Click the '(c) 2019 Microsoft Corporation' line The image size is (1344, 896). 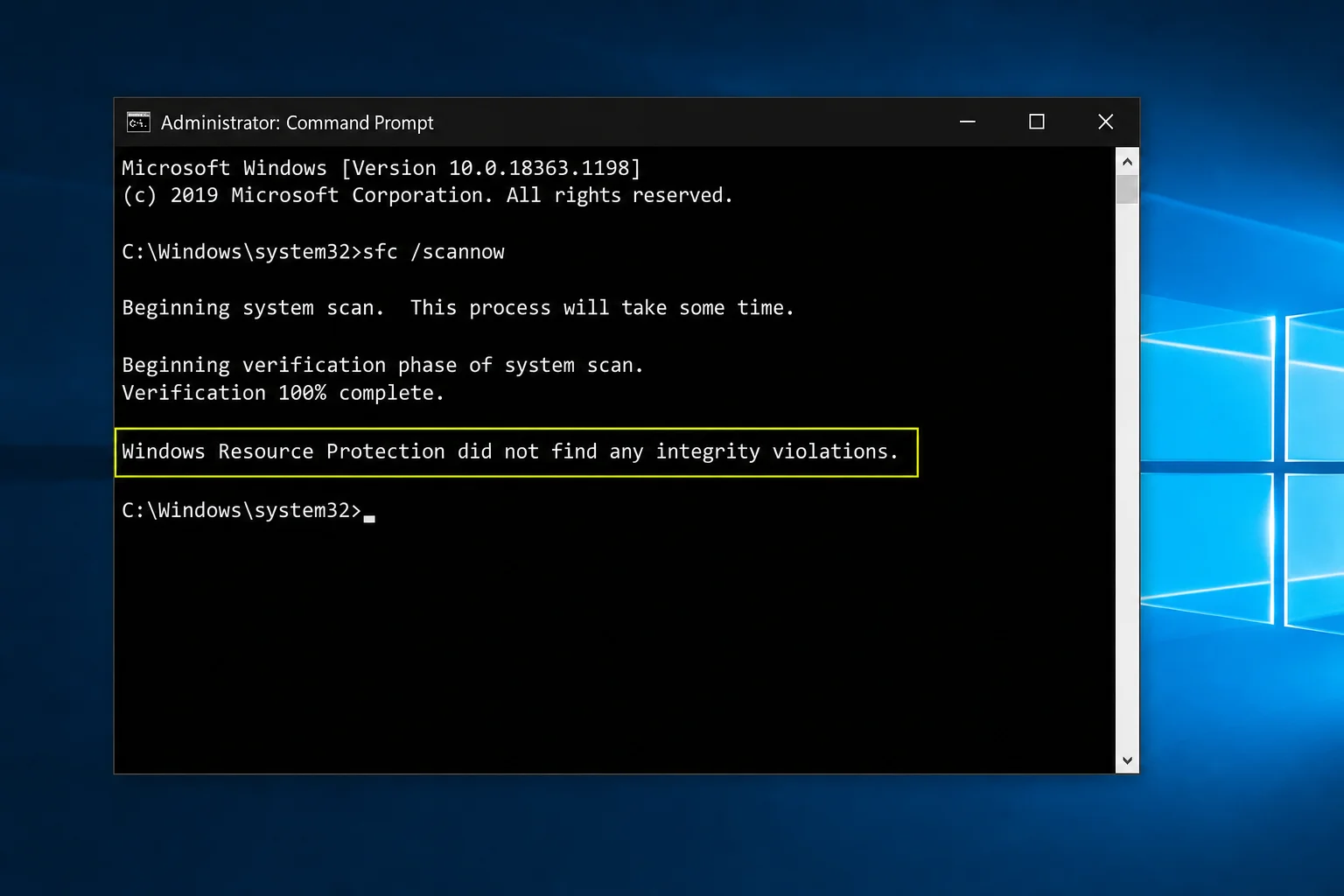coord(427,195)
